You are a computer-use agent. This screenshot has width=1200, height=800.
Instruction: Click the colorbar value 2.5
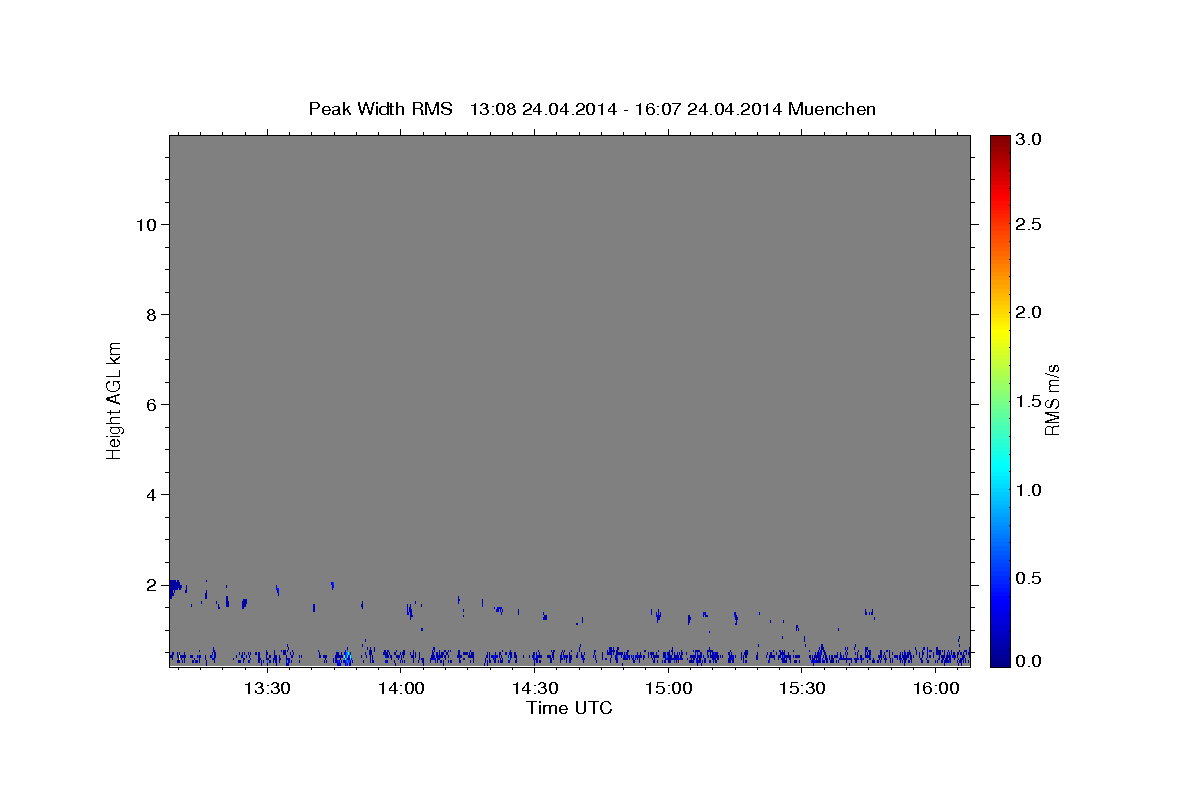click(1029, 224)
